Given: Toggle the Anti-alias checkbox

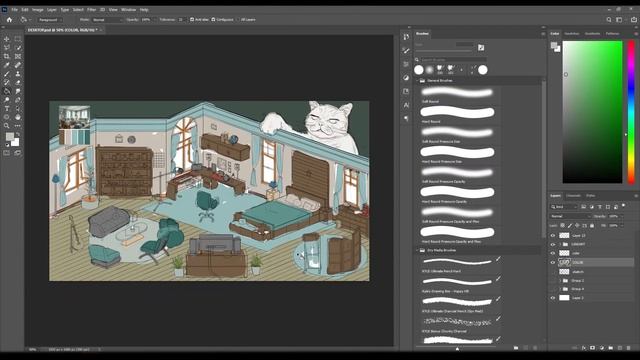Looking at the screenshot, I should click(192, 20).
